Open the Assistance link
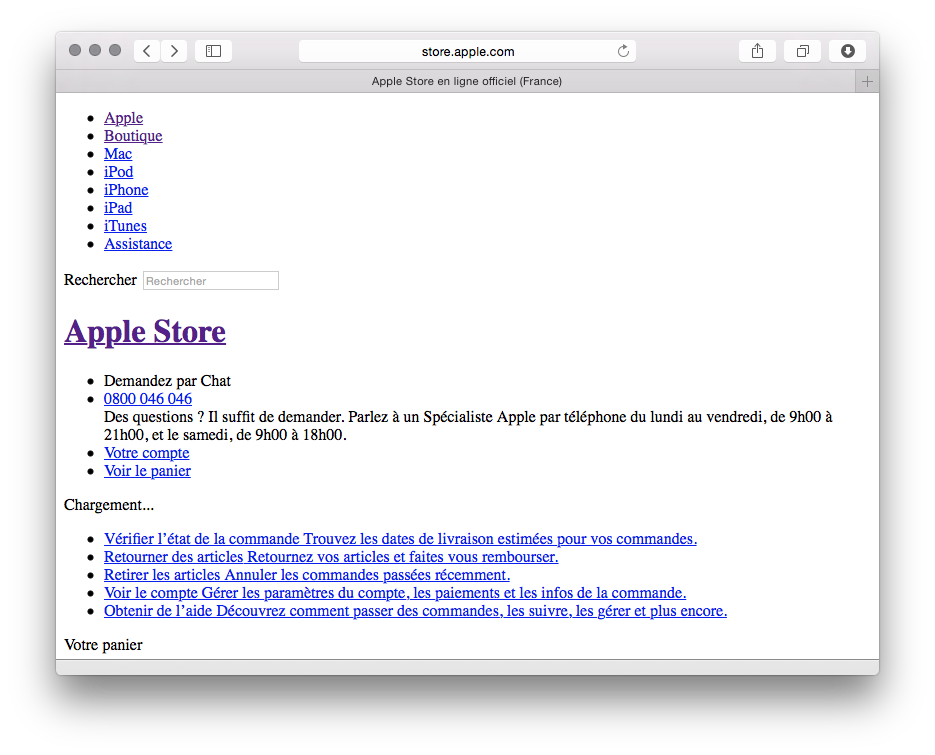The image size is (935, 755). tap(138, 243)
